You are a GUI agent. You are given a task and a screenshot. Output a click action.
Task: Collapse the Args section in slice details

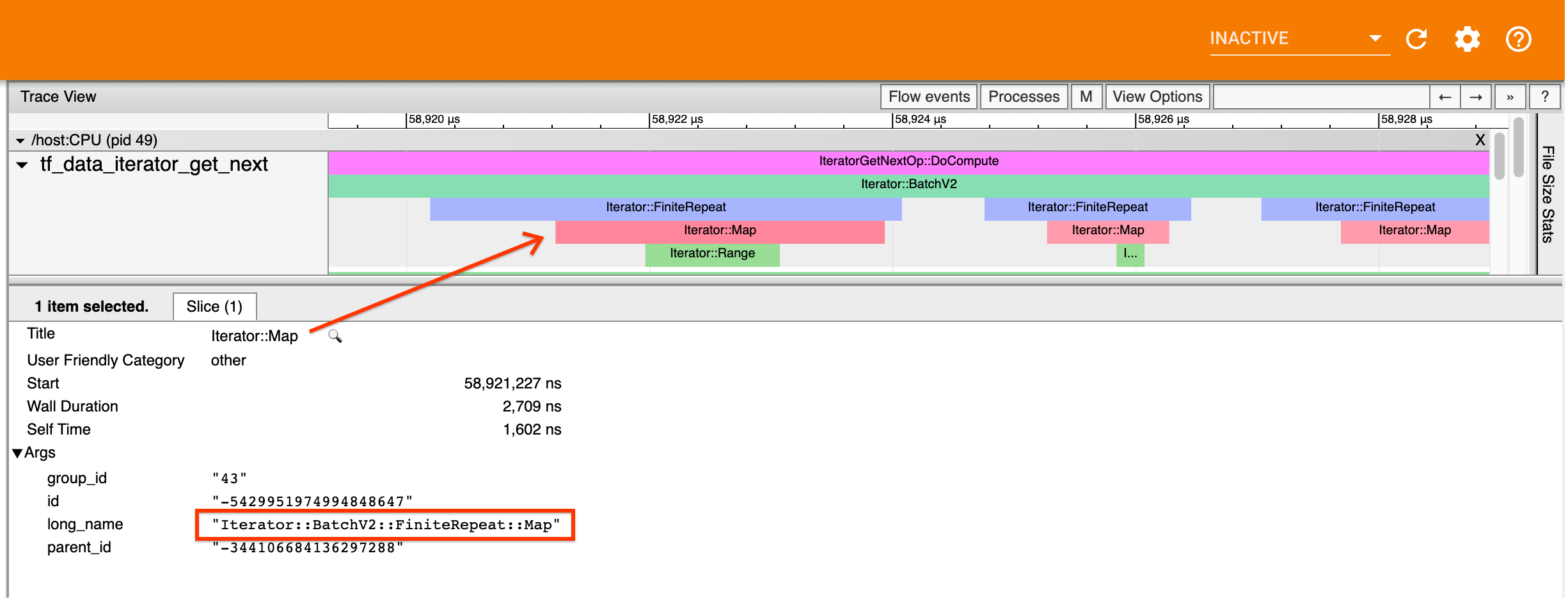[19, 452]
